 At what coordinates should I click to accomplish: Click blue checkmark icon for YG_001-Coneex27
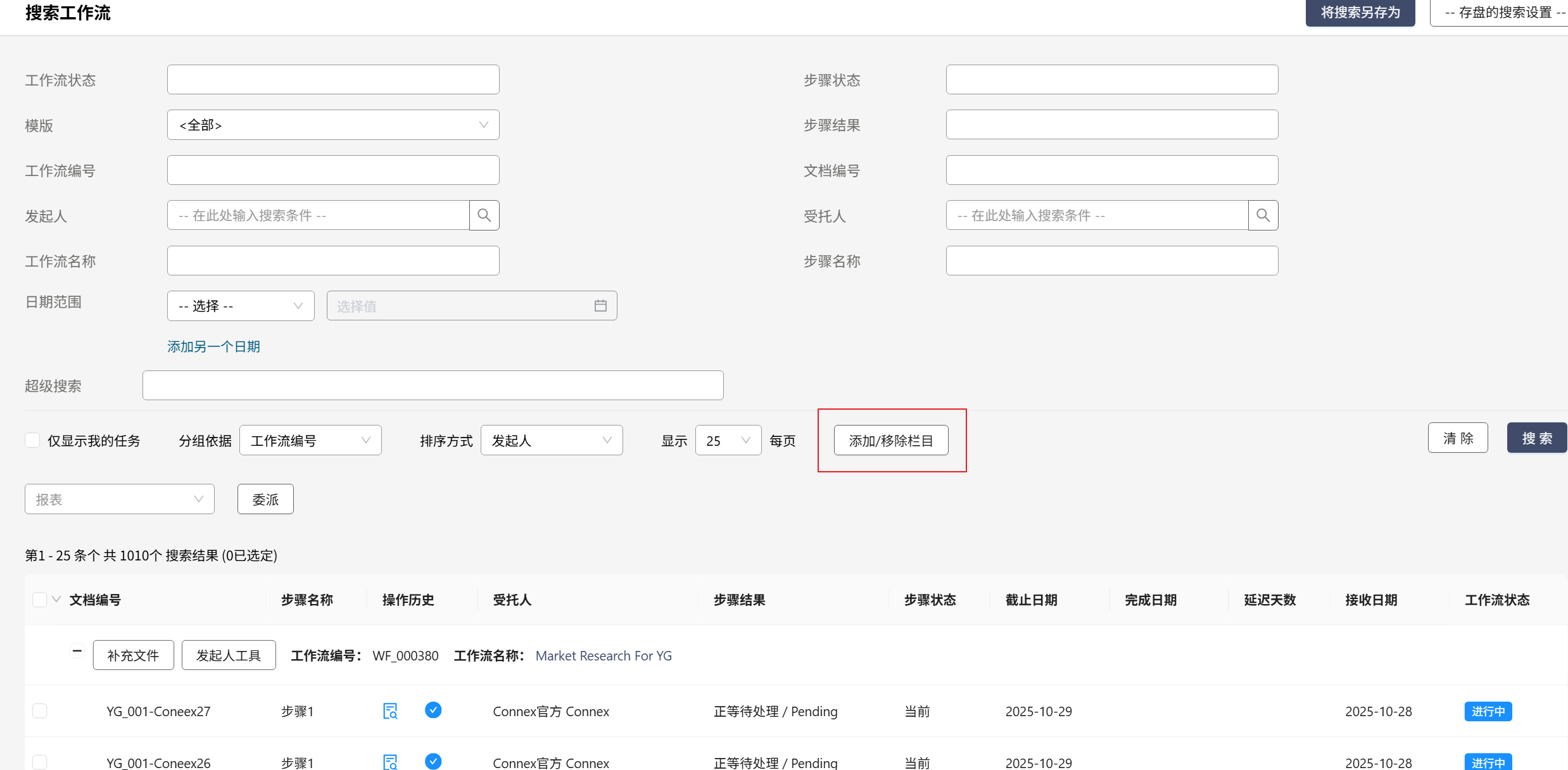tap(433, 710)
